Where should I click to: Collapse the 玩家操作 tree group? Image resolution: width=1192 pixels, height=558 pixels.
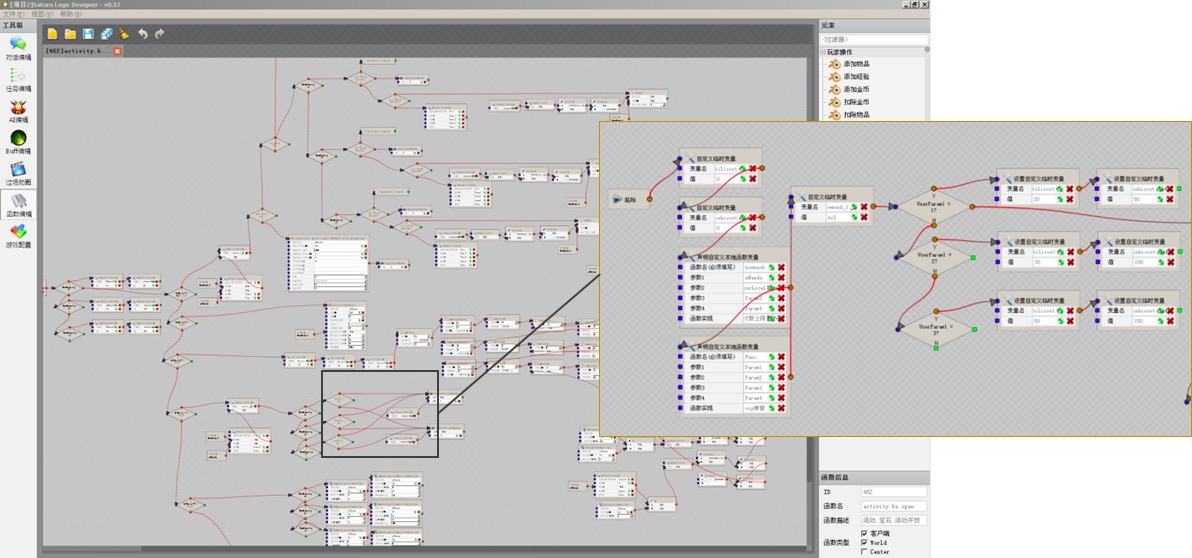pyautogui.click(x=824, y=52)
